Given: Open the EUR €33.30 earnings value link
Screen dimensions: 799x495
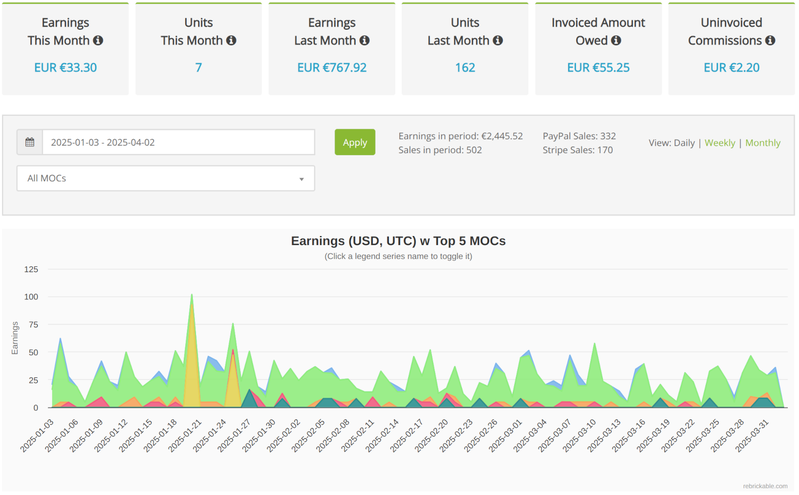Looking at the screenshot, I should 65,68.
